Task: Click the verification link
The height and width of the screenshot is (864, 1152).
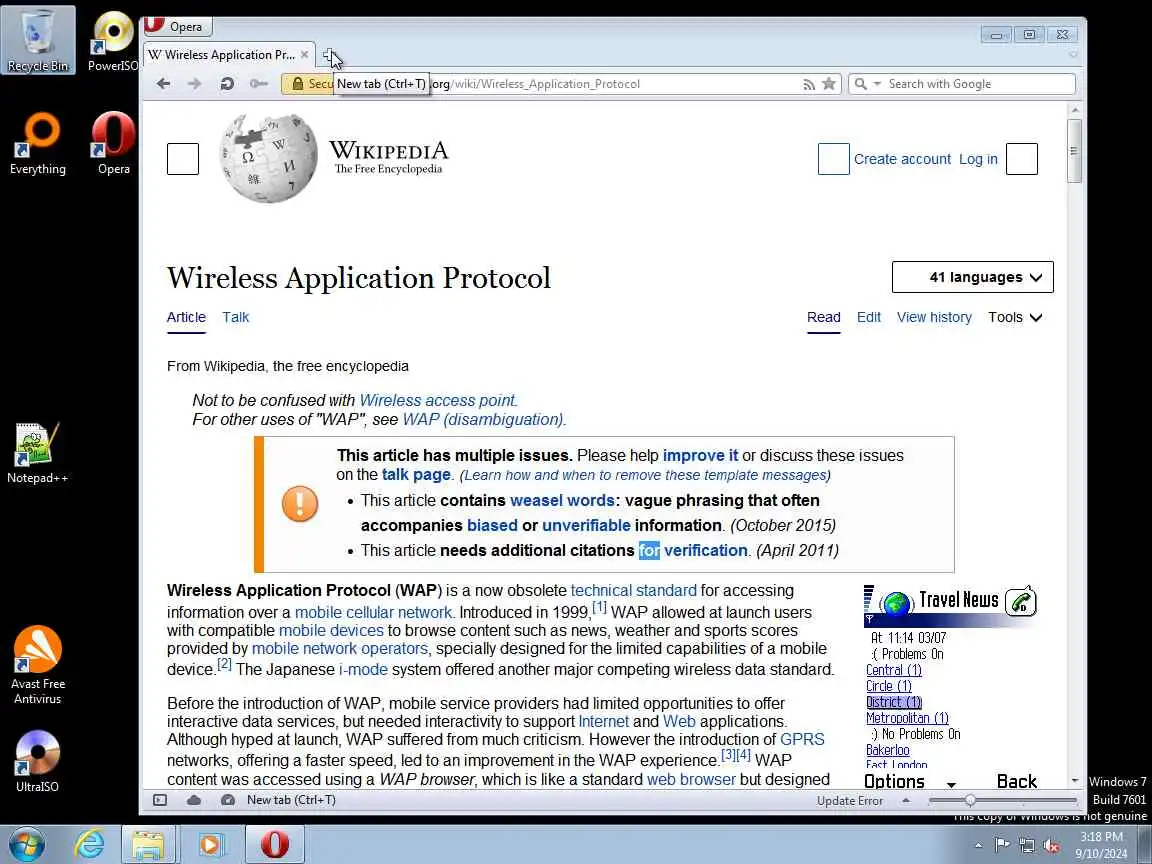Action: click(705, 550)
